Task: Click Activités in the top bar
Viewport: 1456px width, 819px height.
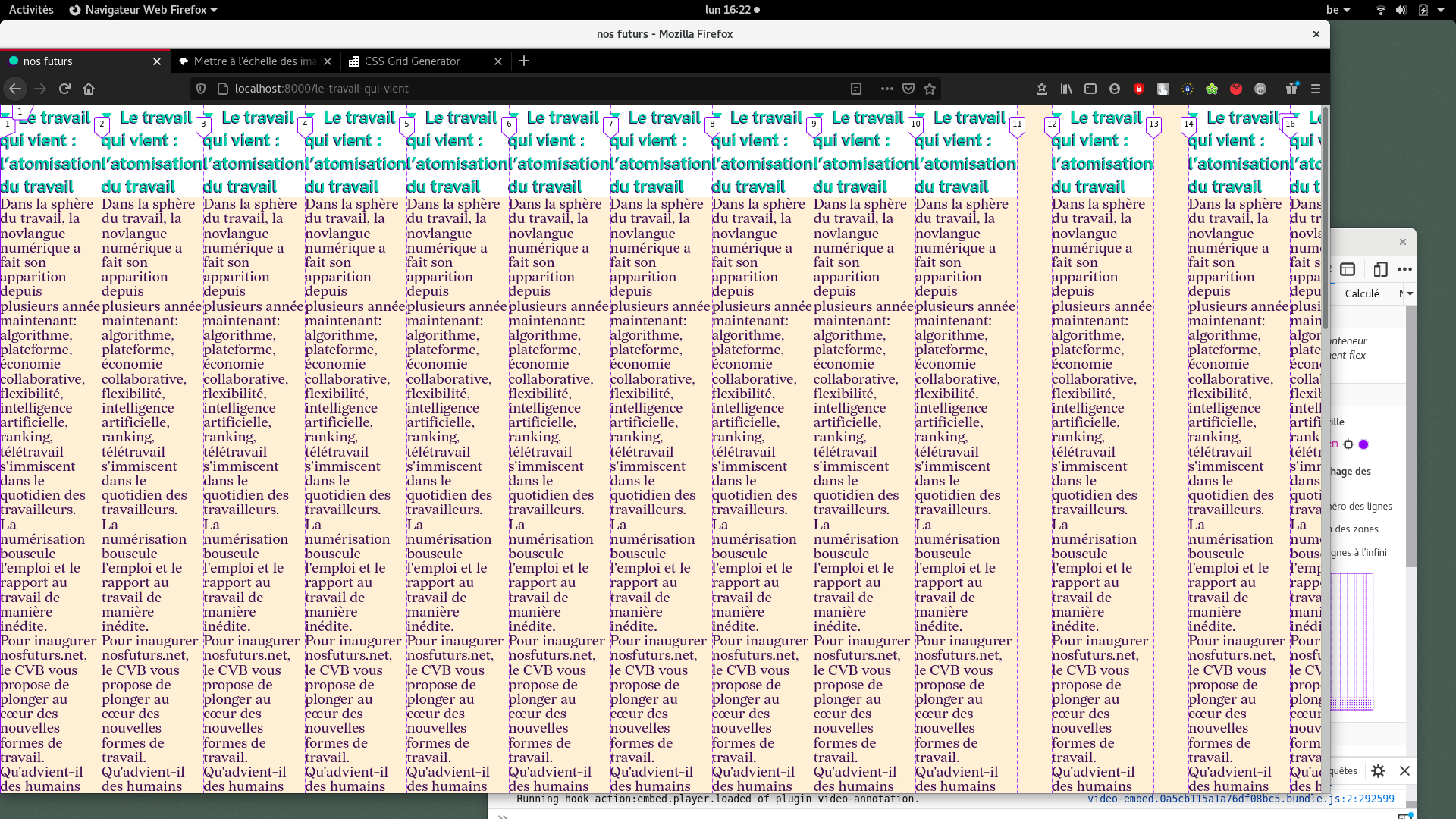Action: pyautogui.click(x=31, y=10)
